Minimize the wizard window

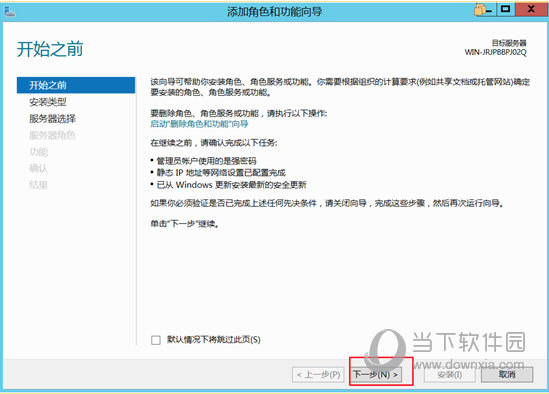click(488, 10)
